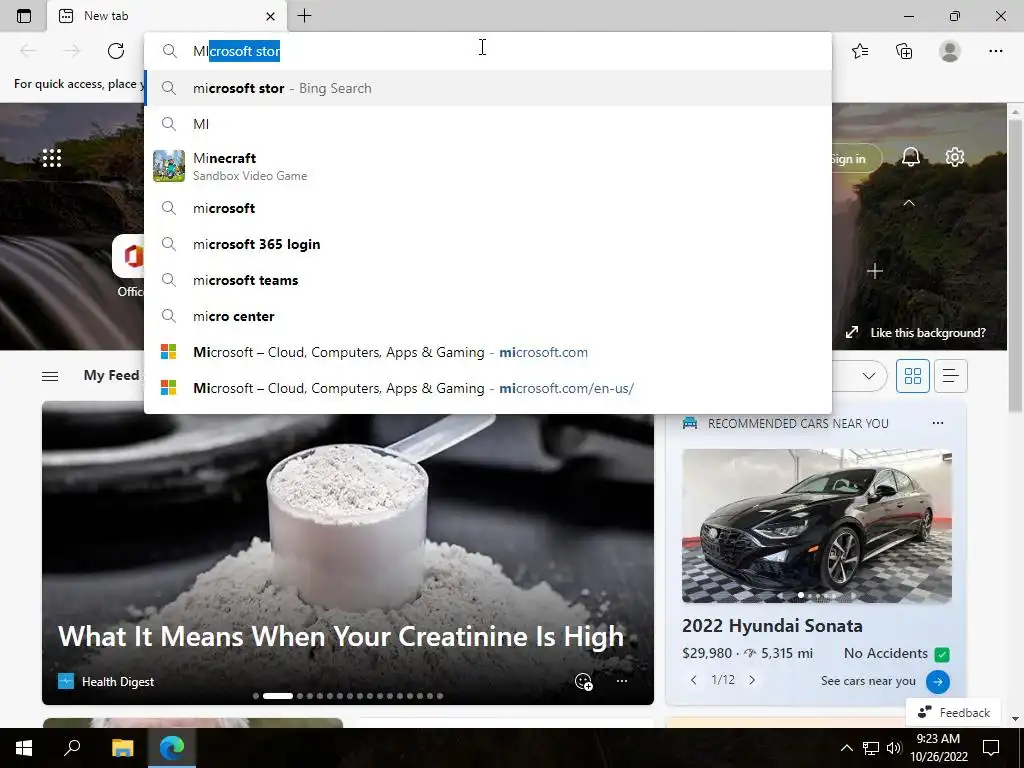The image size is (1024, 768).
Task: Expand the feed layout dropdown chevron
Action: click(869, 376)
